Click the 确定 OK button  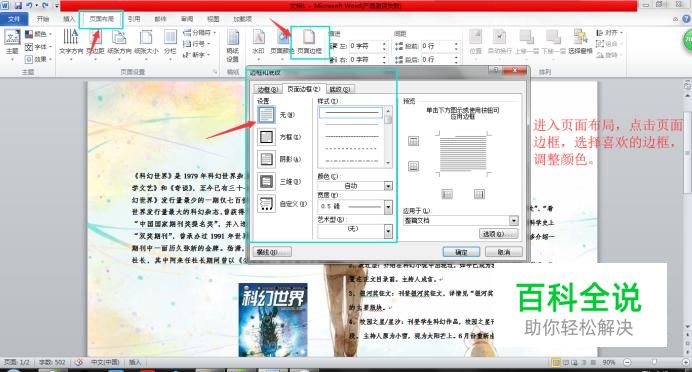click(461, 252)
